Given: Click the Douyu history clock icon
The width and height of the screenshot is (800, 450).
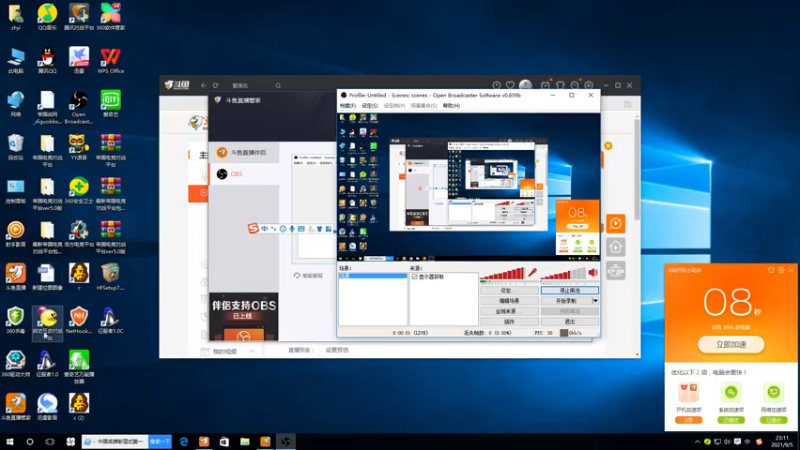Looking at the screenshot, I should tap(496, 85).
